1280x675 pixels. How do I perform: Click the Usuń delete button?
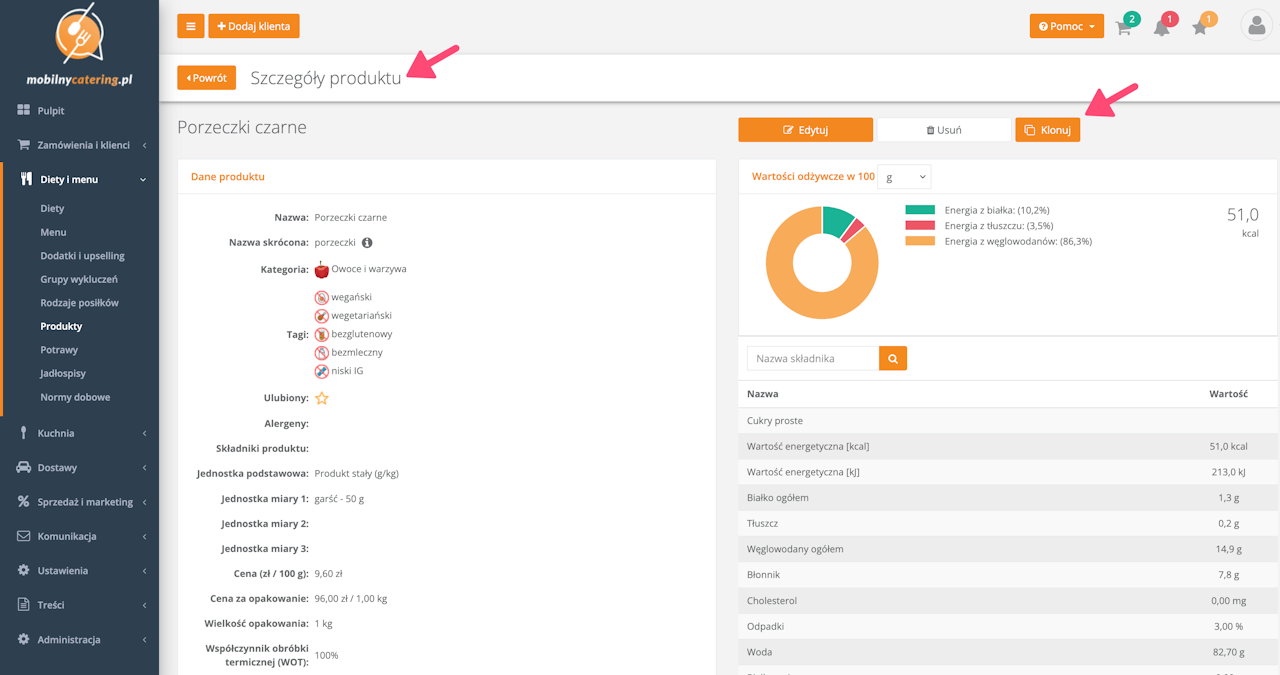[943, 130]
